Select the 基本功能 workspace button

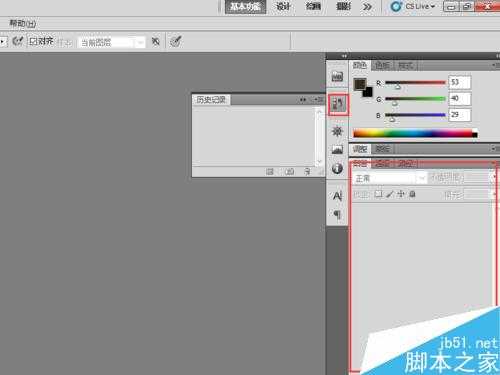coord(246,7)
